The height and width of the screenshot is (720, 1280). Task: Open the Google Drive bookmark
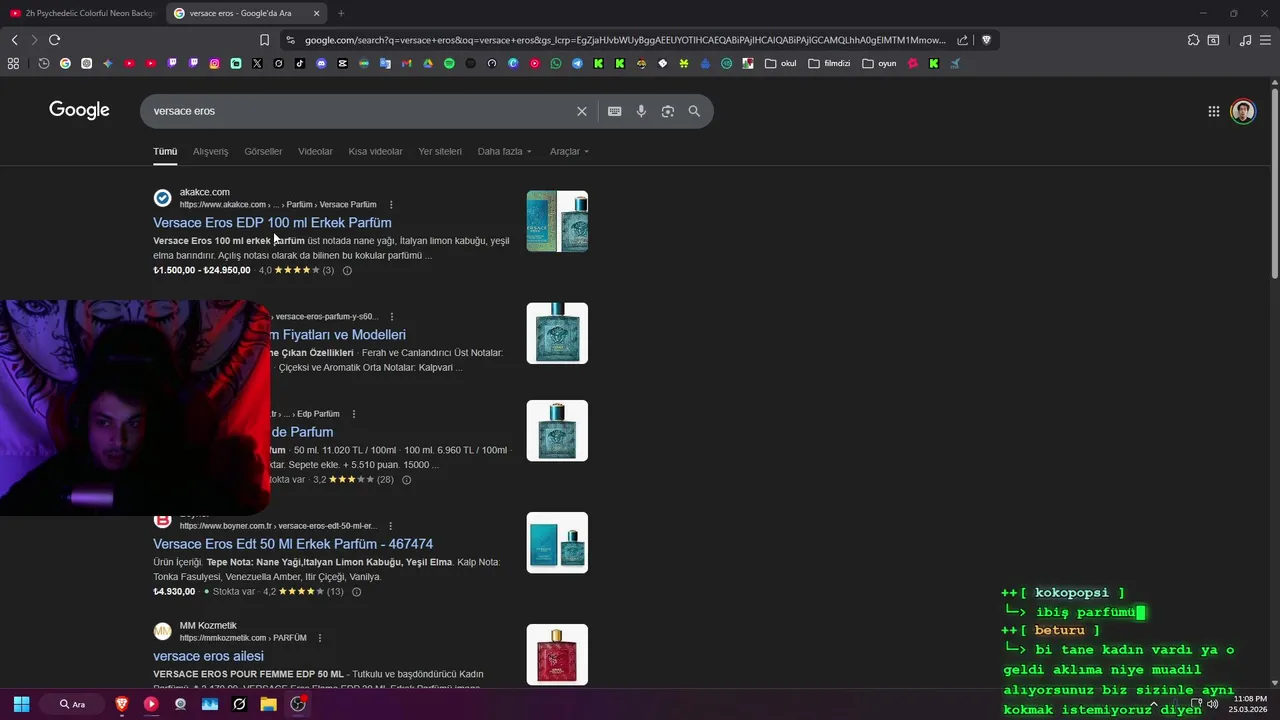tap(428, 63)
